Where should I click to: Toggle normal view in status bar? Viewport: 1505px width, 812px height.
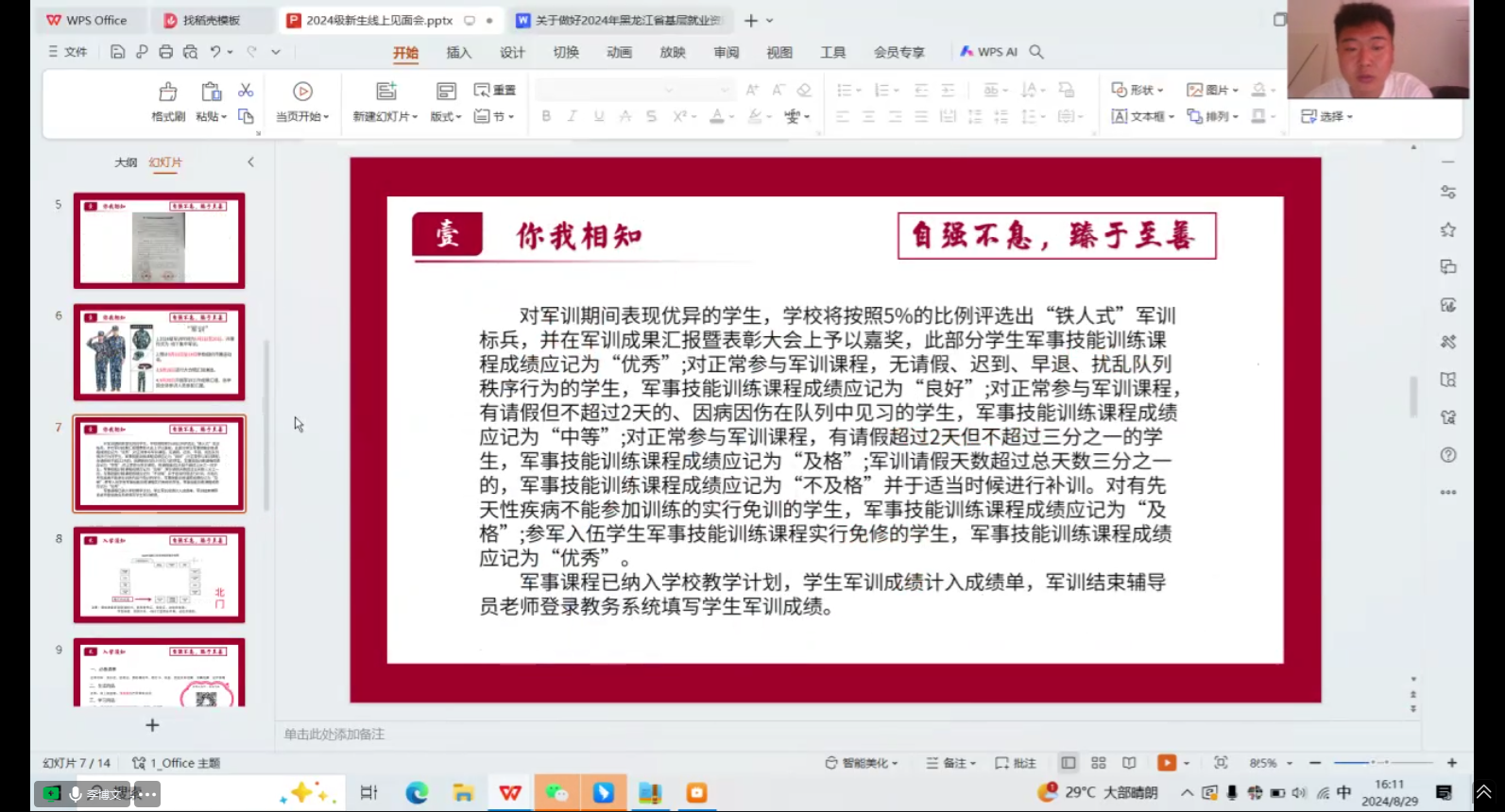1068,763
